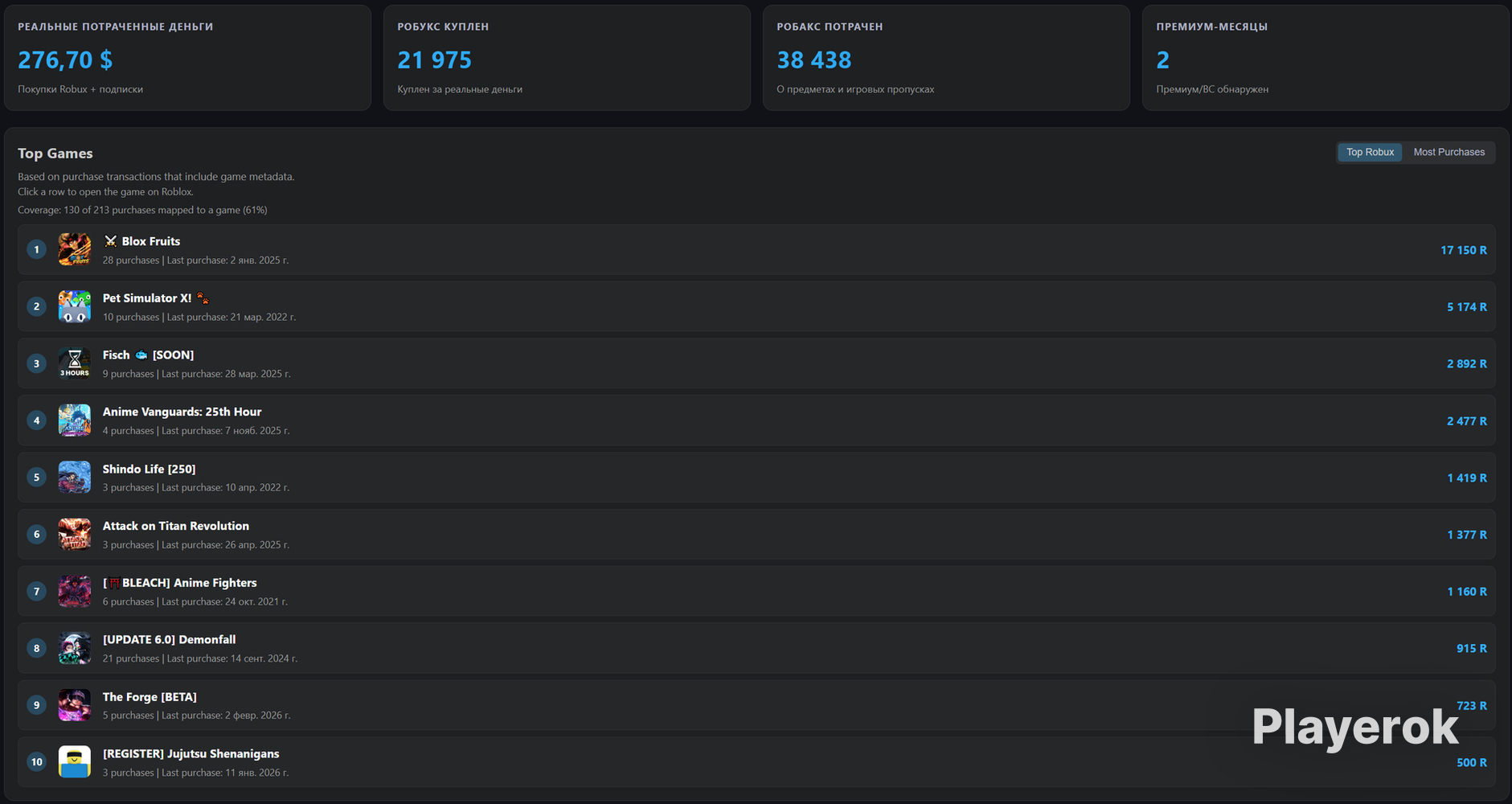Open the Attack on Titan Revolution icon
Image resolution: width=1512 pixels, height=804 pixels.
74,534
